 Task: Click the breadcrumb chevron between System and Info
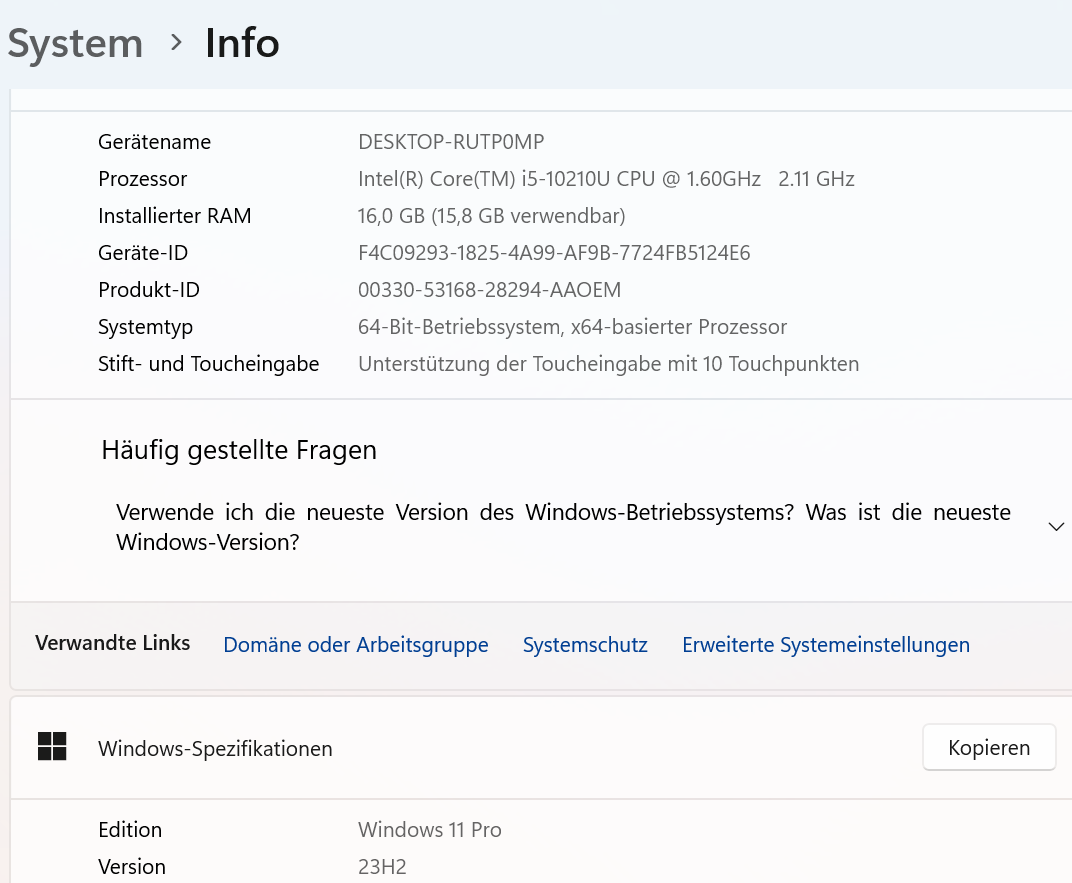(176, 43)
